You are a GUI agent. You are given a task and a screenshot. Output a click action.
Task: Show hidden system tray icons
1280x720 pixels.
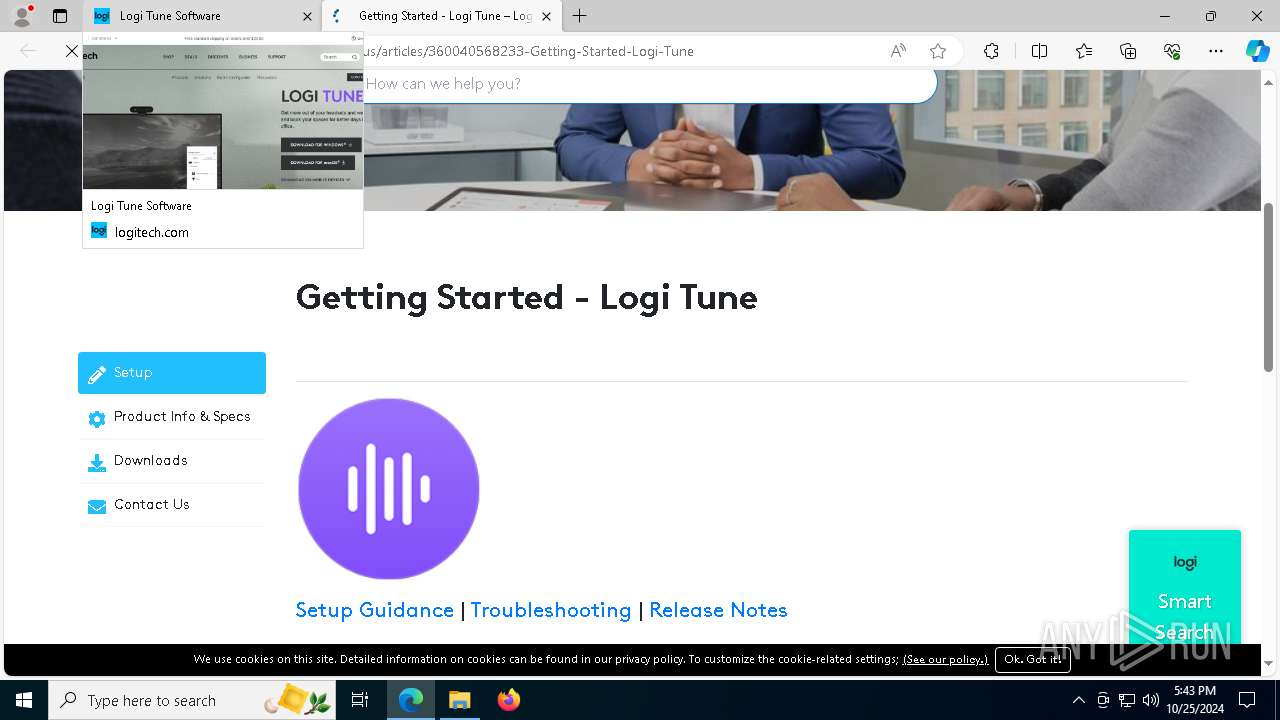click(x=1078, y=700)
